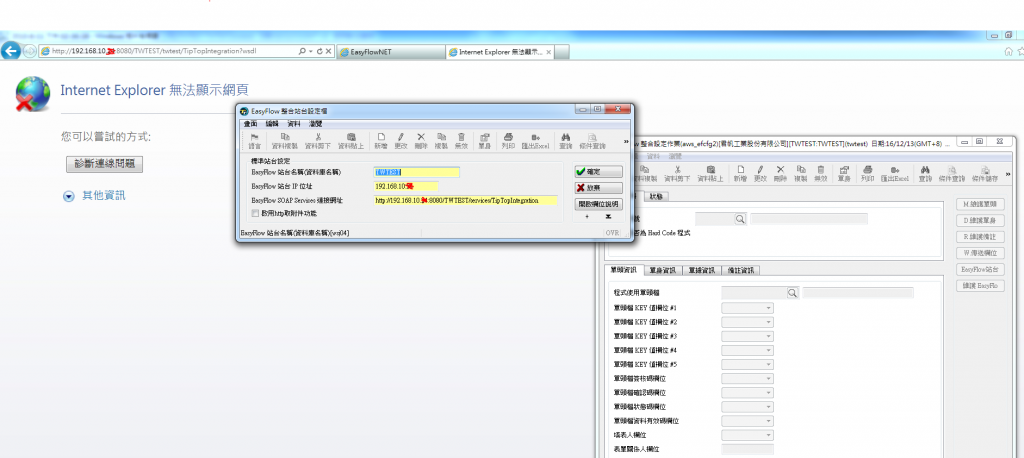
Task: Click 匯出Excel icon in EasyFlow dialog toolbar
Action: pos(536,140)
